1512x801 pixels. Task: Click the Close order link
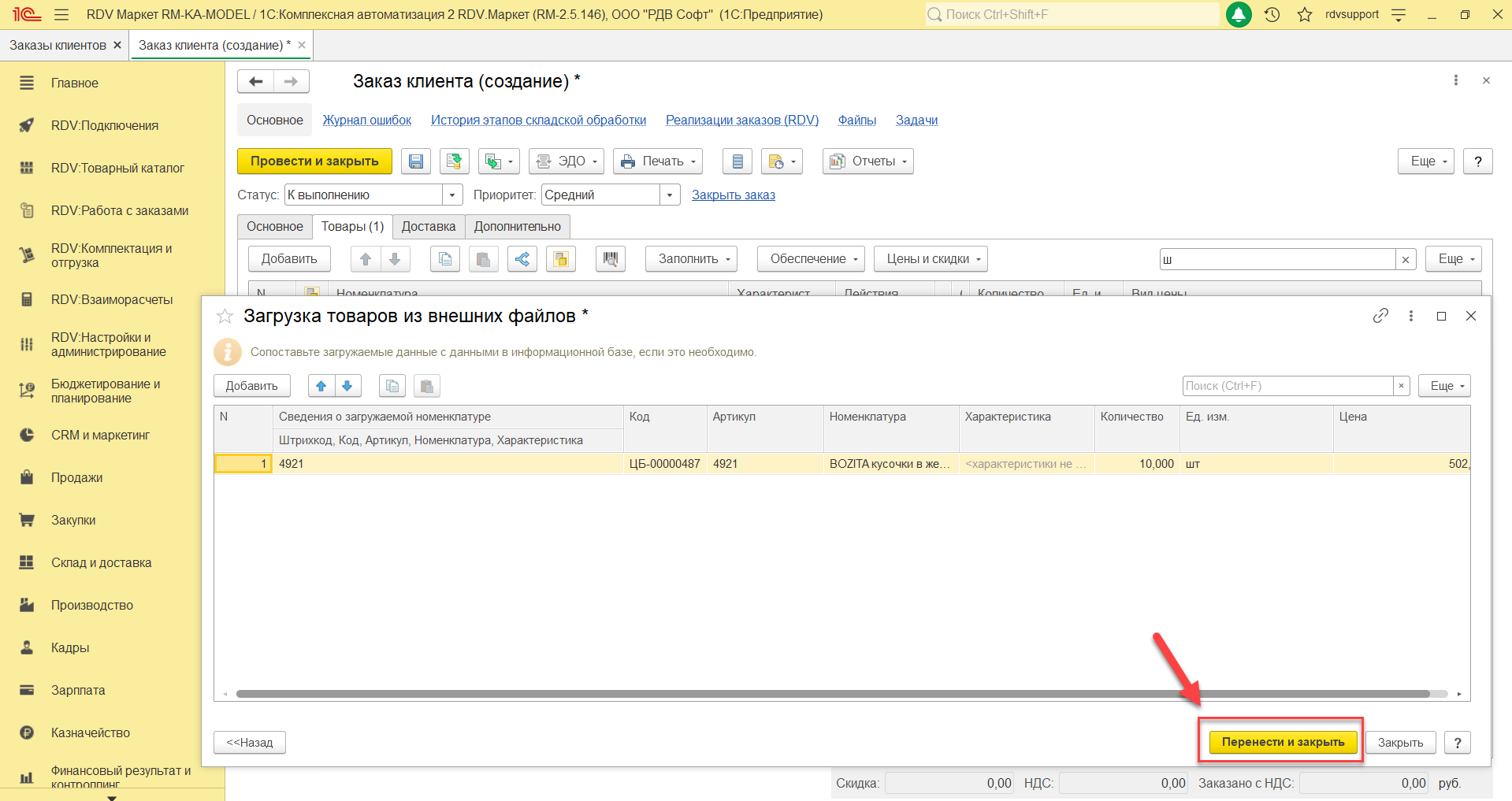tap(733, 195)
